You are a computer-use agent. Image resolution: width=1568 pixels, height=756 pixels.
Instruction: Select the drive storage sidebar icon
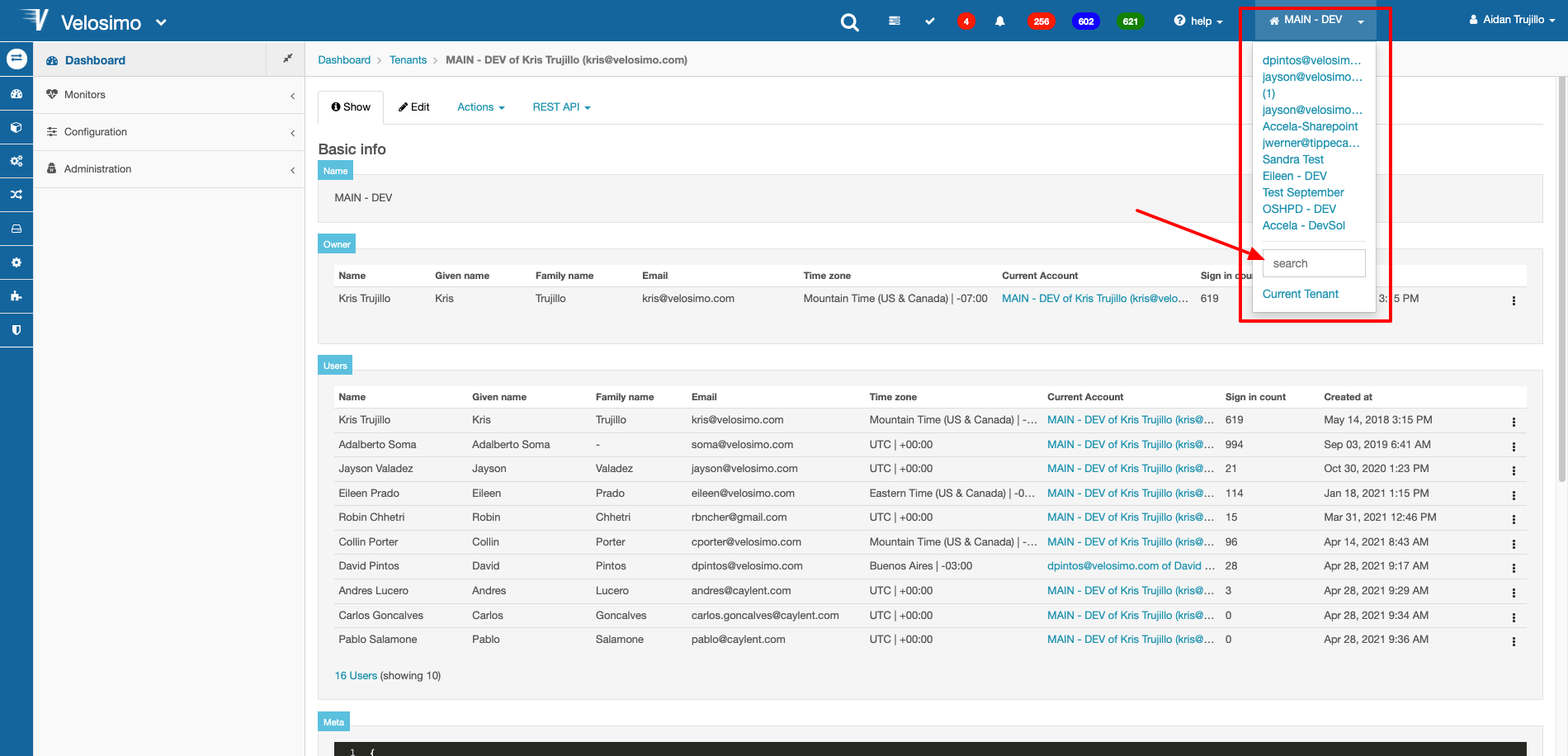pyautogui.click(x=17, y=229)
